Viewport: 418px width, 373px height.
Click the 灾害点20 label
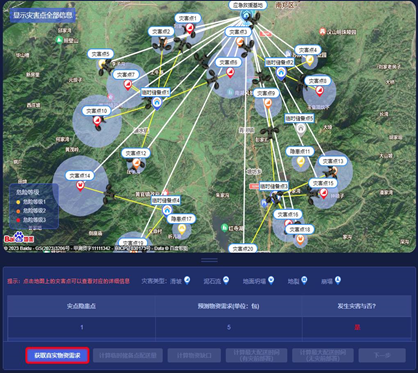(x=243, y=249)
